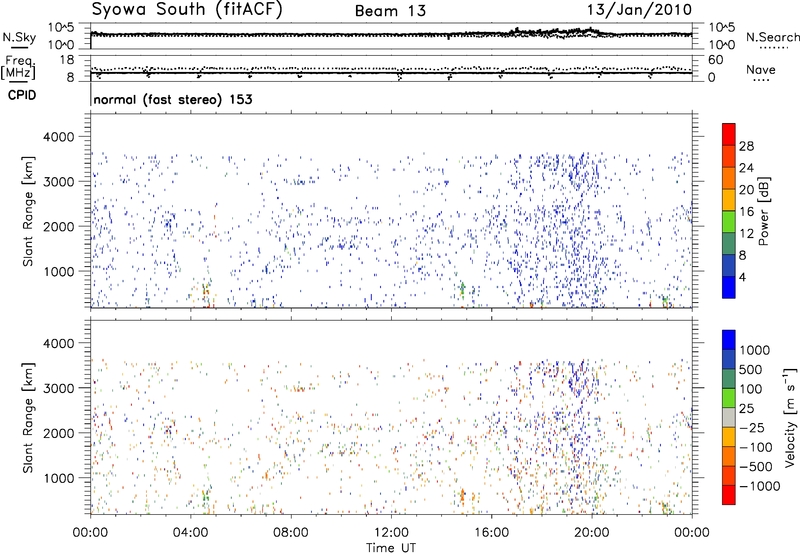
Task: Select the "Time UT" axis label
Action: coord(391,548)
